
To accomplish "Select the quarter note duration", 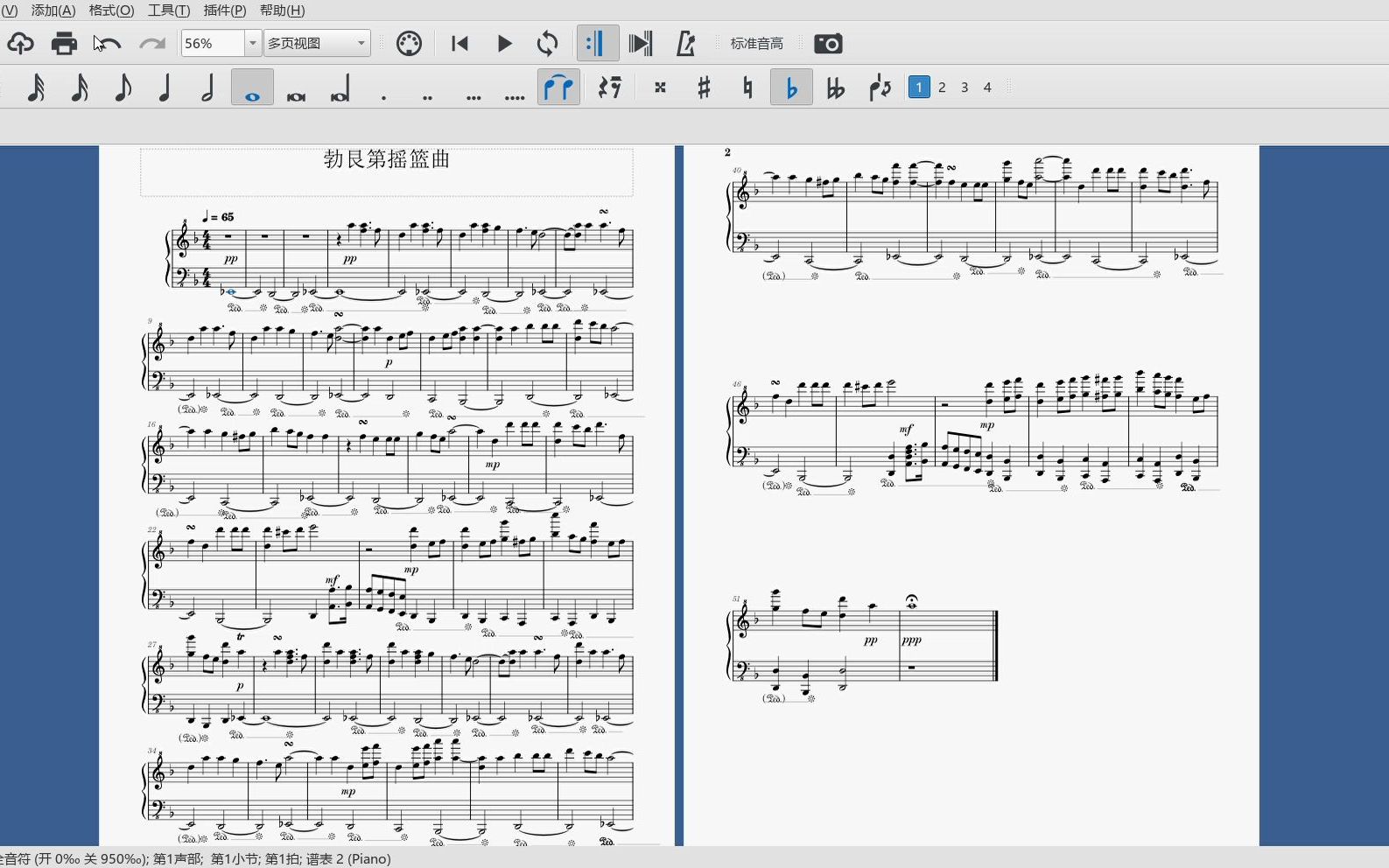I will pos(165,87).
